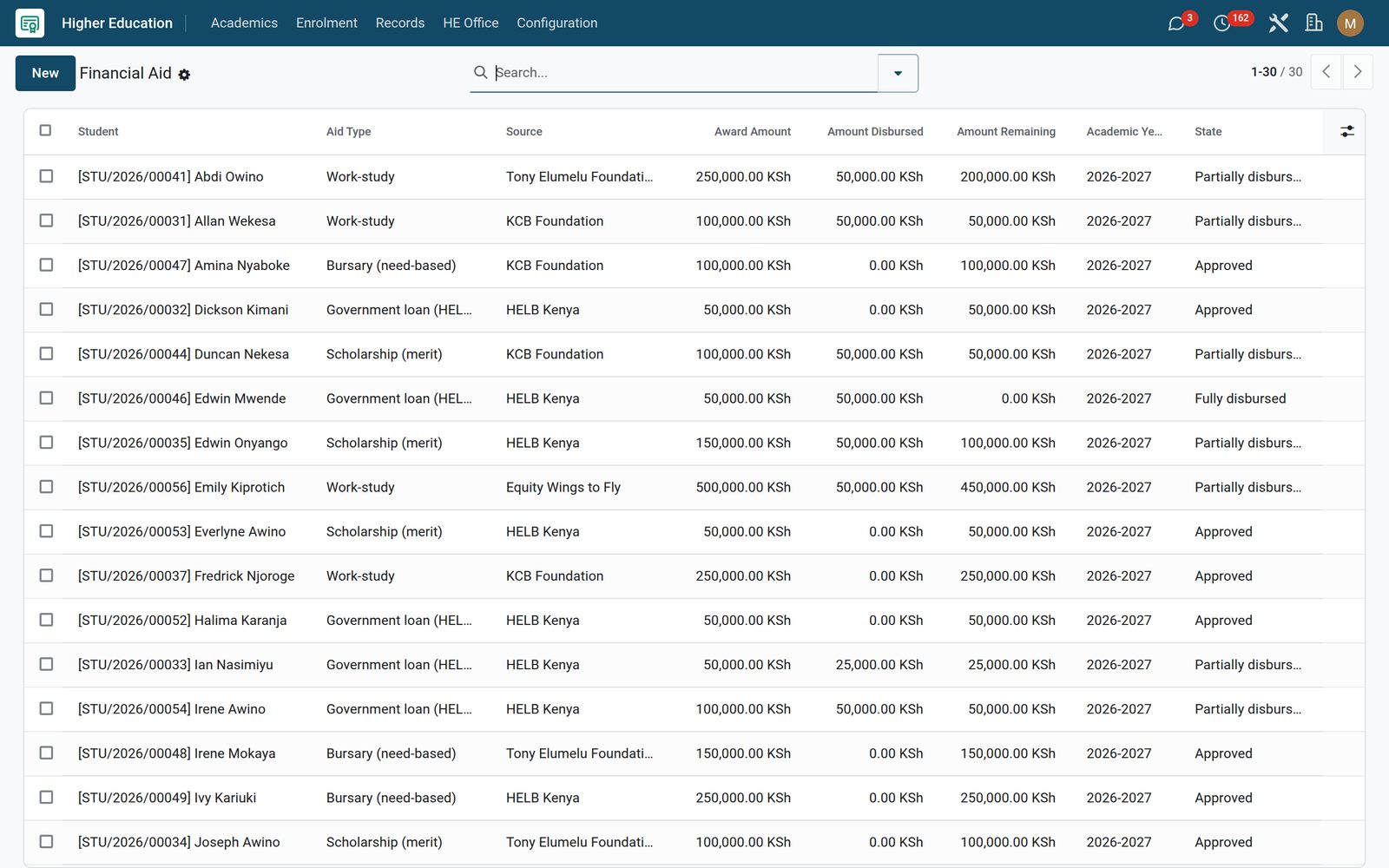
Task: Open the messages conversation icon
Action: 1176,23
